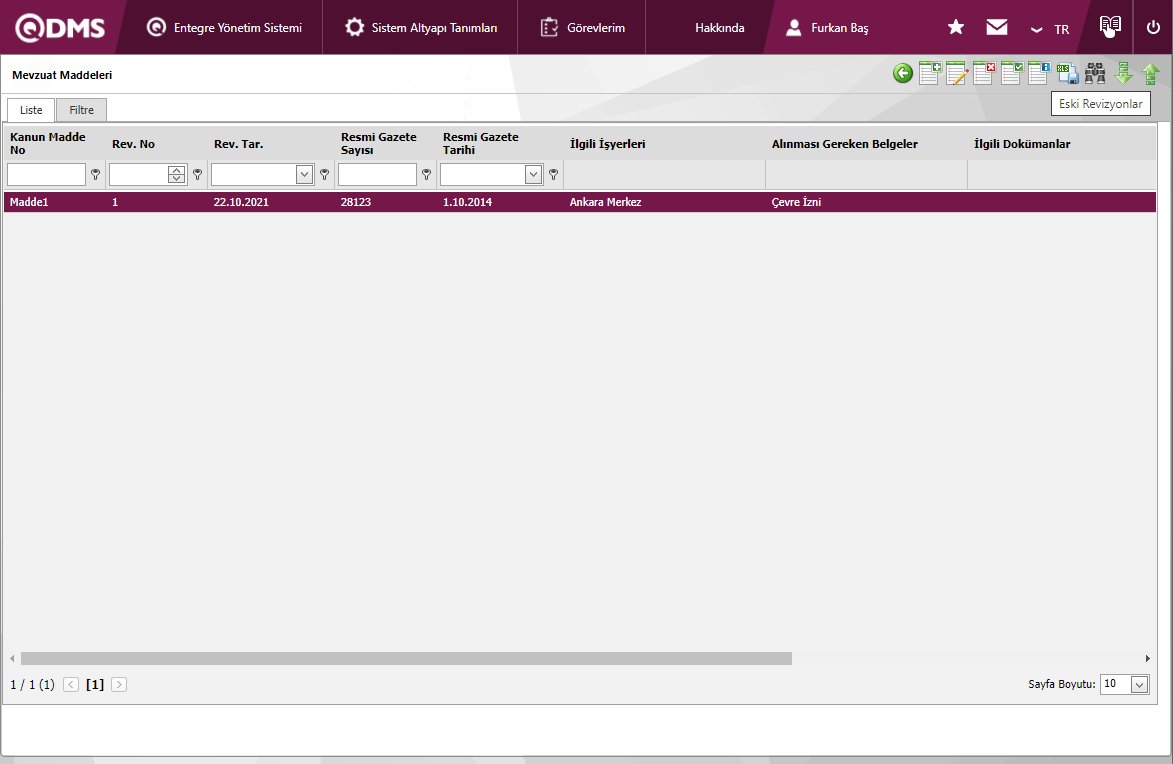Click the Kanun Madde No filter field
Image resolution: width=1173 pixels, height=764 pixels.
pos(46,174)
